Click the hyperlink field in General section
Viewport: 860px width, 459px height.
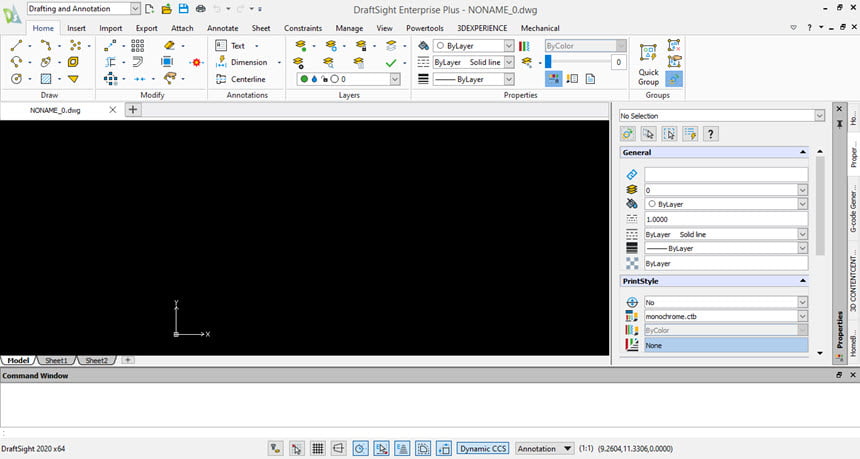(726, 174)
